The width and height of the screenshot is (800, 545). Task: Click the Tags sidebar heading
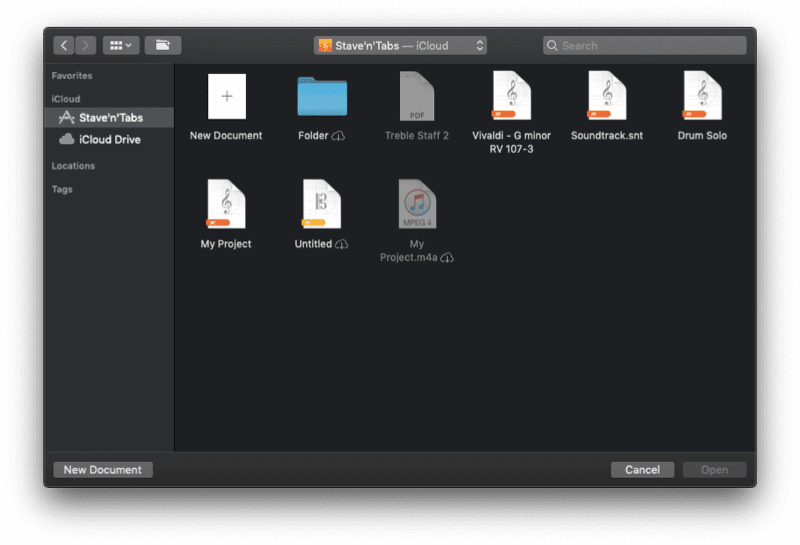[62, 189]
